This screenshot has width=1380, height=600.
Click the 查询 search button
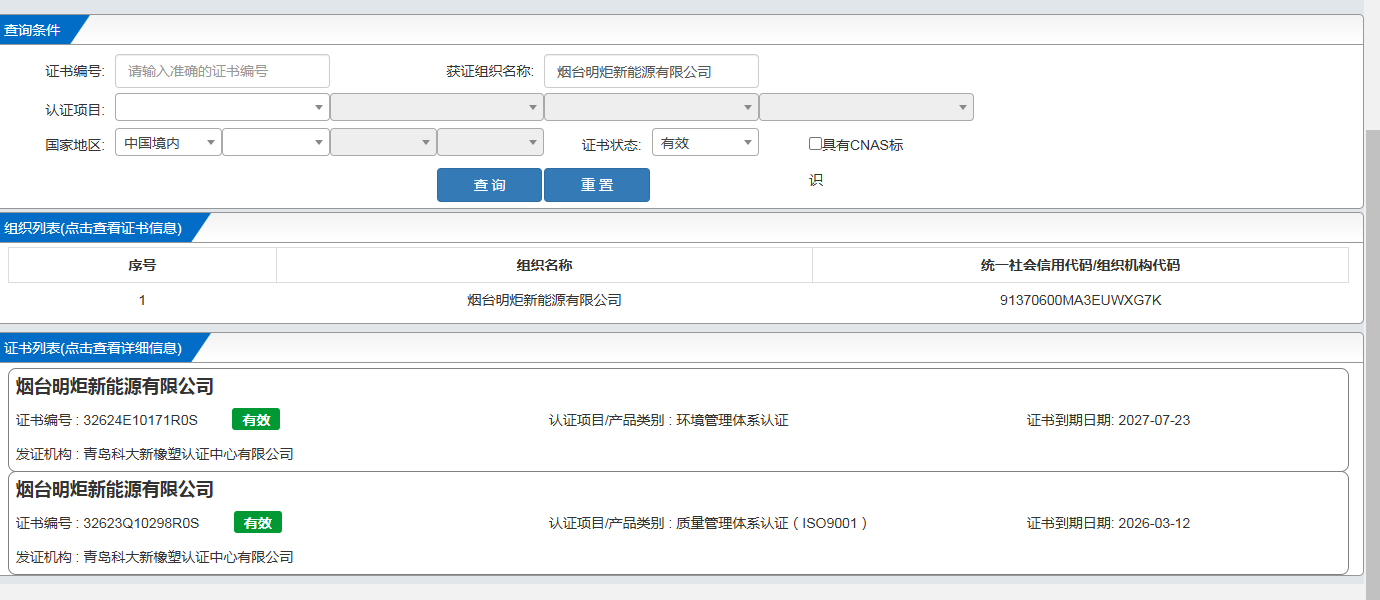click(489, 185)
